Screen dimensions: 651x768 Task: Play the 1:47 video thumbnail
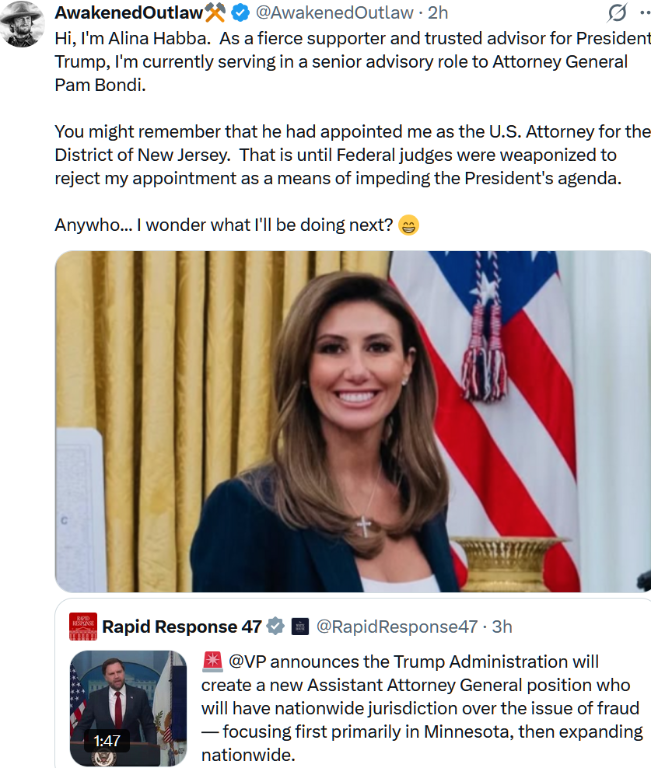tap(128, 708)
